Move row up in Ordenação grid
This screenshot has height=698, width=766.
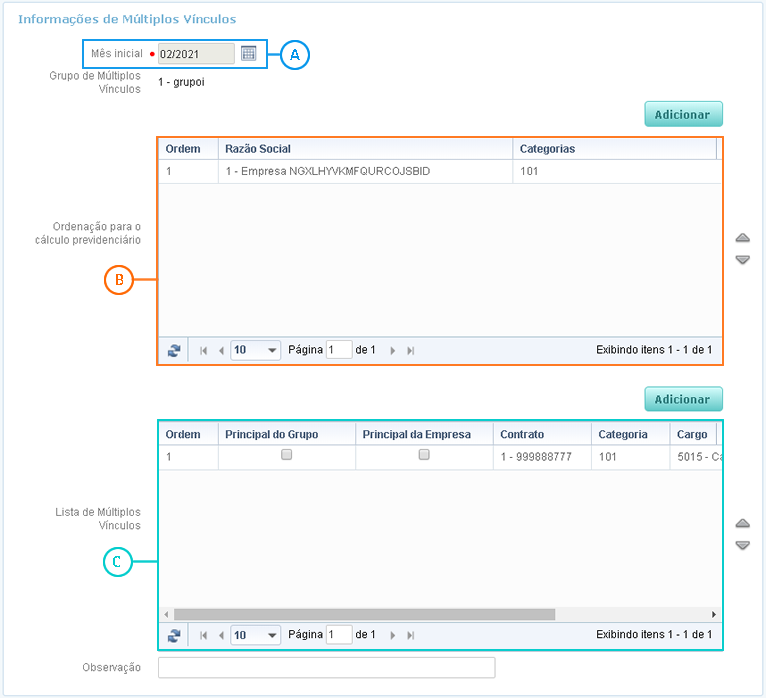tap(742, 238)
